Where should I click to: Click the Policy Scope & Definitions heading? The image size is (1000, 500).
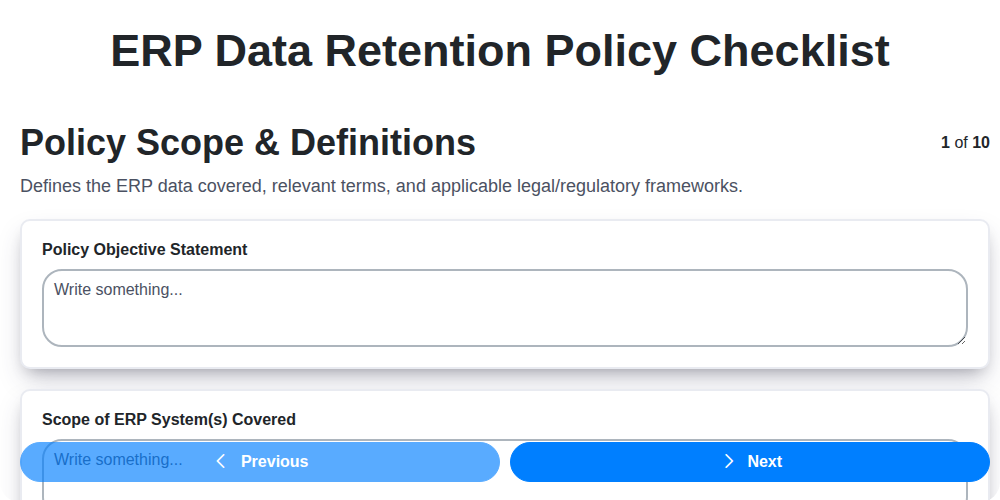point(248,143)
